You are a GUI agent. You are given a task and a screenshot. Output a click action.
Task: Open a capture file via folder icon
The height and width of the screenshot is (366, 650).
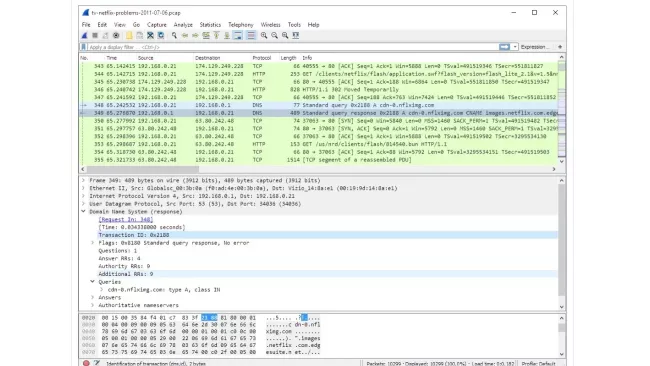pos(129,36)
